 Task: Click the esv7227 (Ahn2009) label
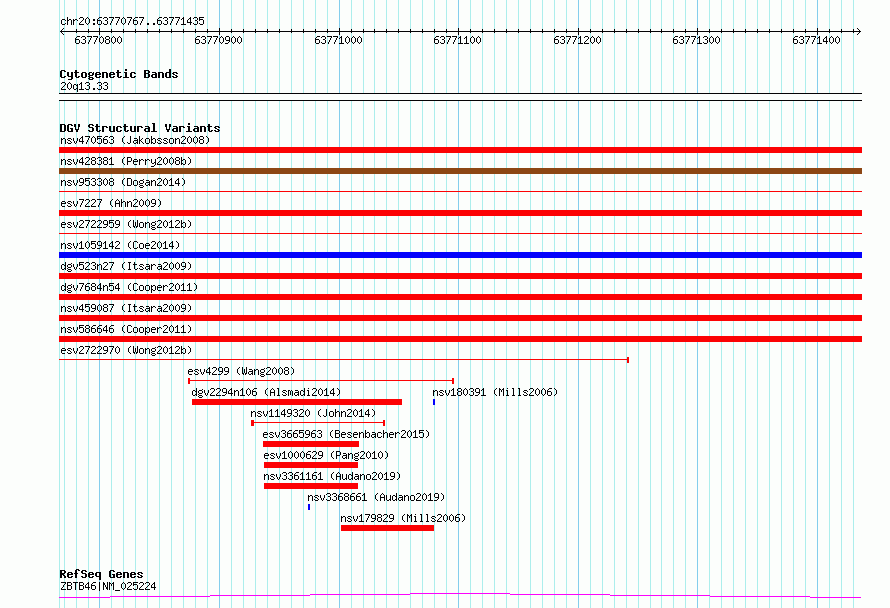(111, 203)
